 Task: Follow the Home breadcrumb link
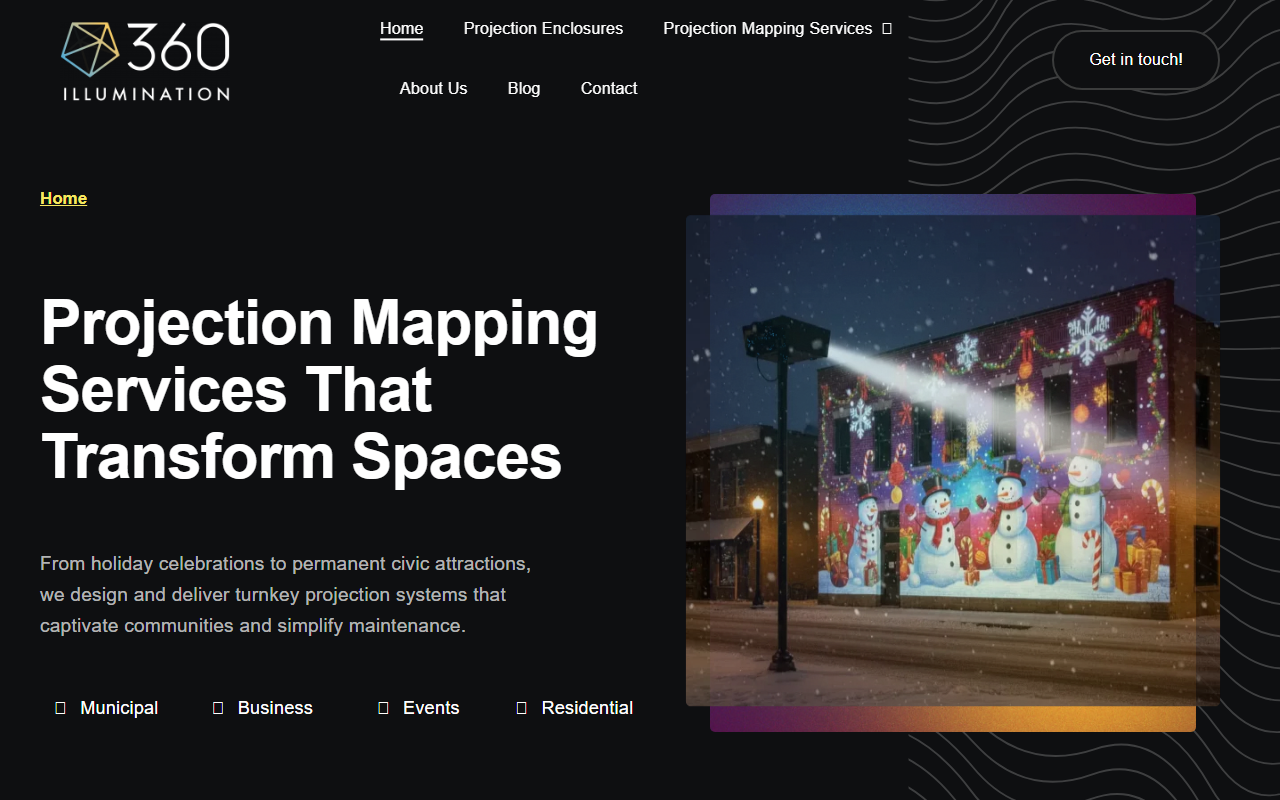point(63,198)
